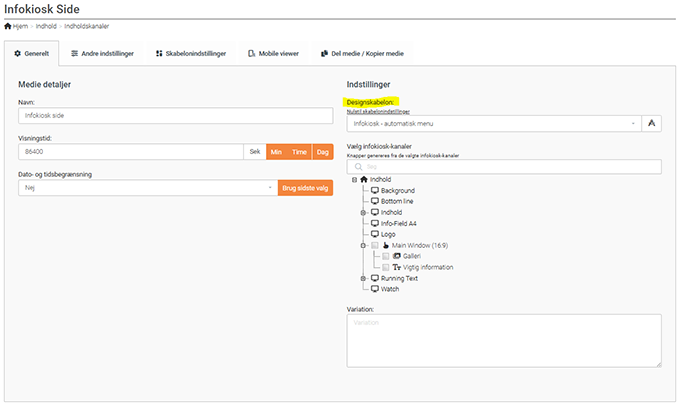Open the Mobile viewer tab

point(270,52)
